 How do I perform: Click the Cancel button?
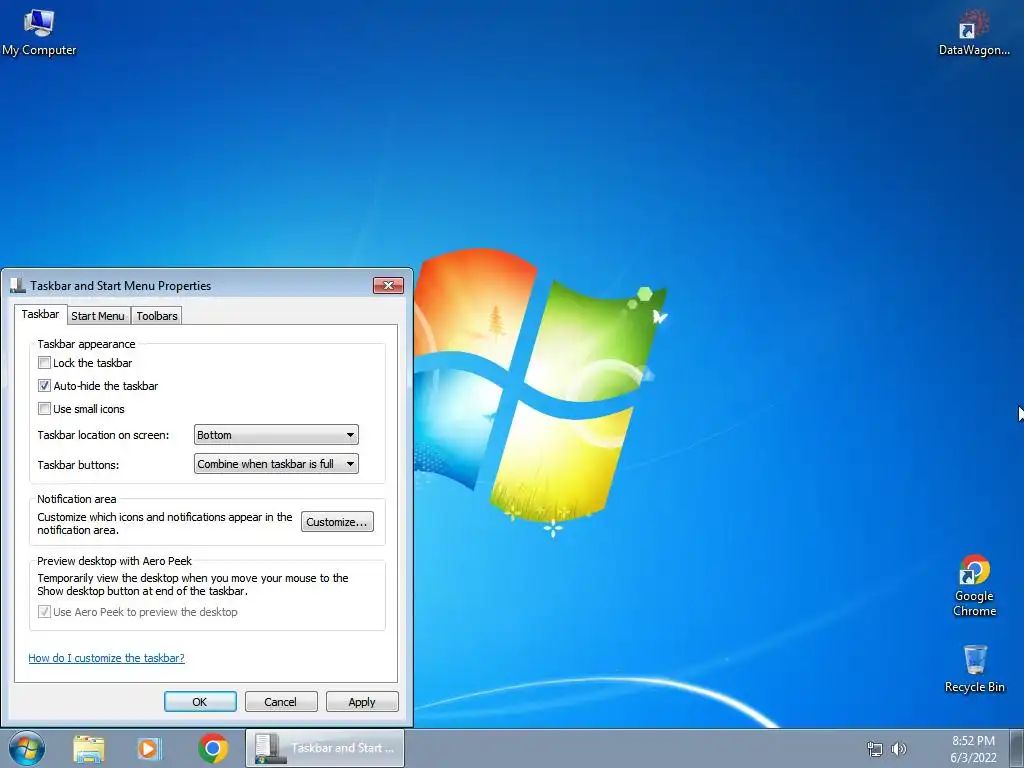(x=281, y=702)
